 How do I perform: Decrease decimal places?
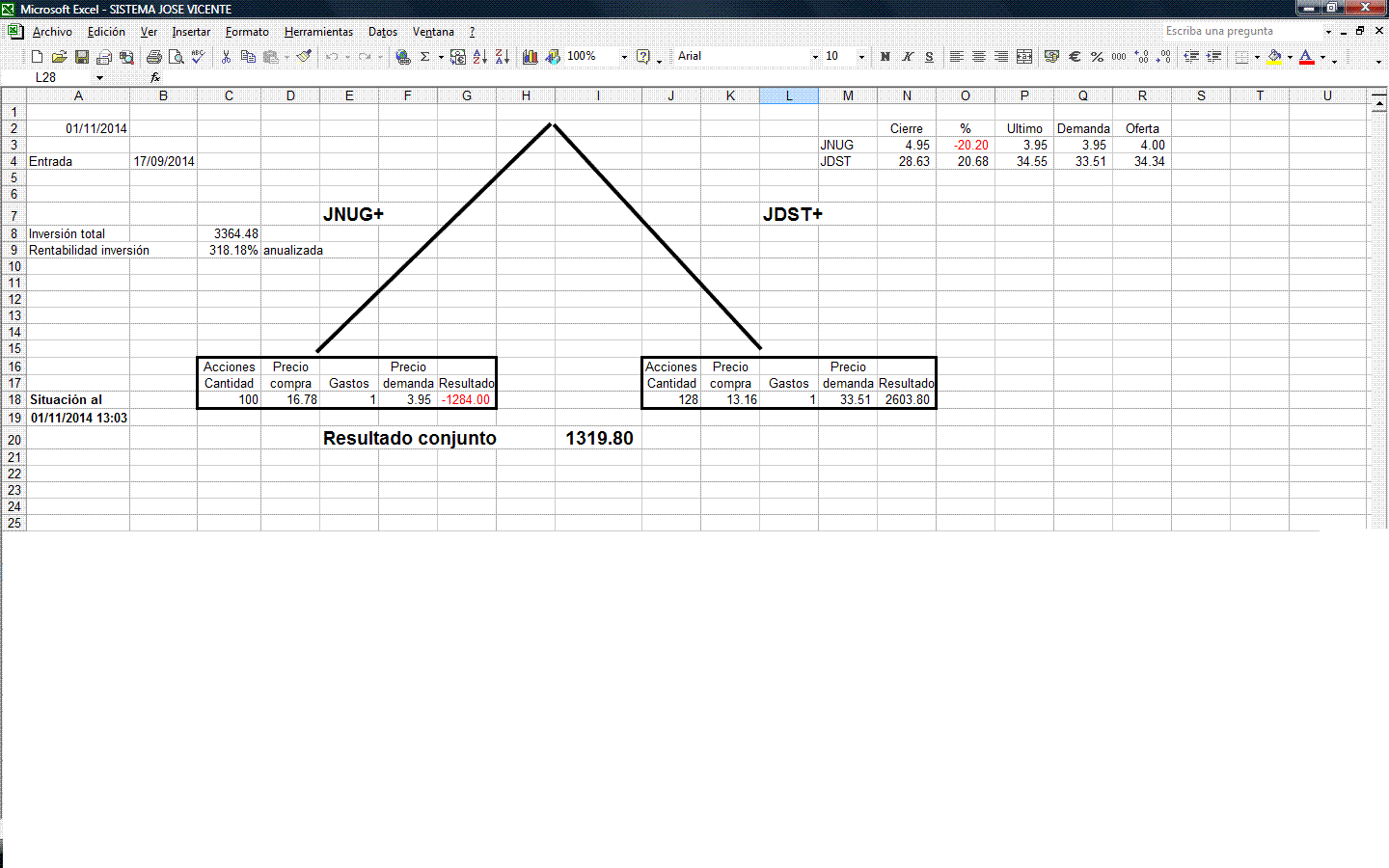click(1164, 57)
